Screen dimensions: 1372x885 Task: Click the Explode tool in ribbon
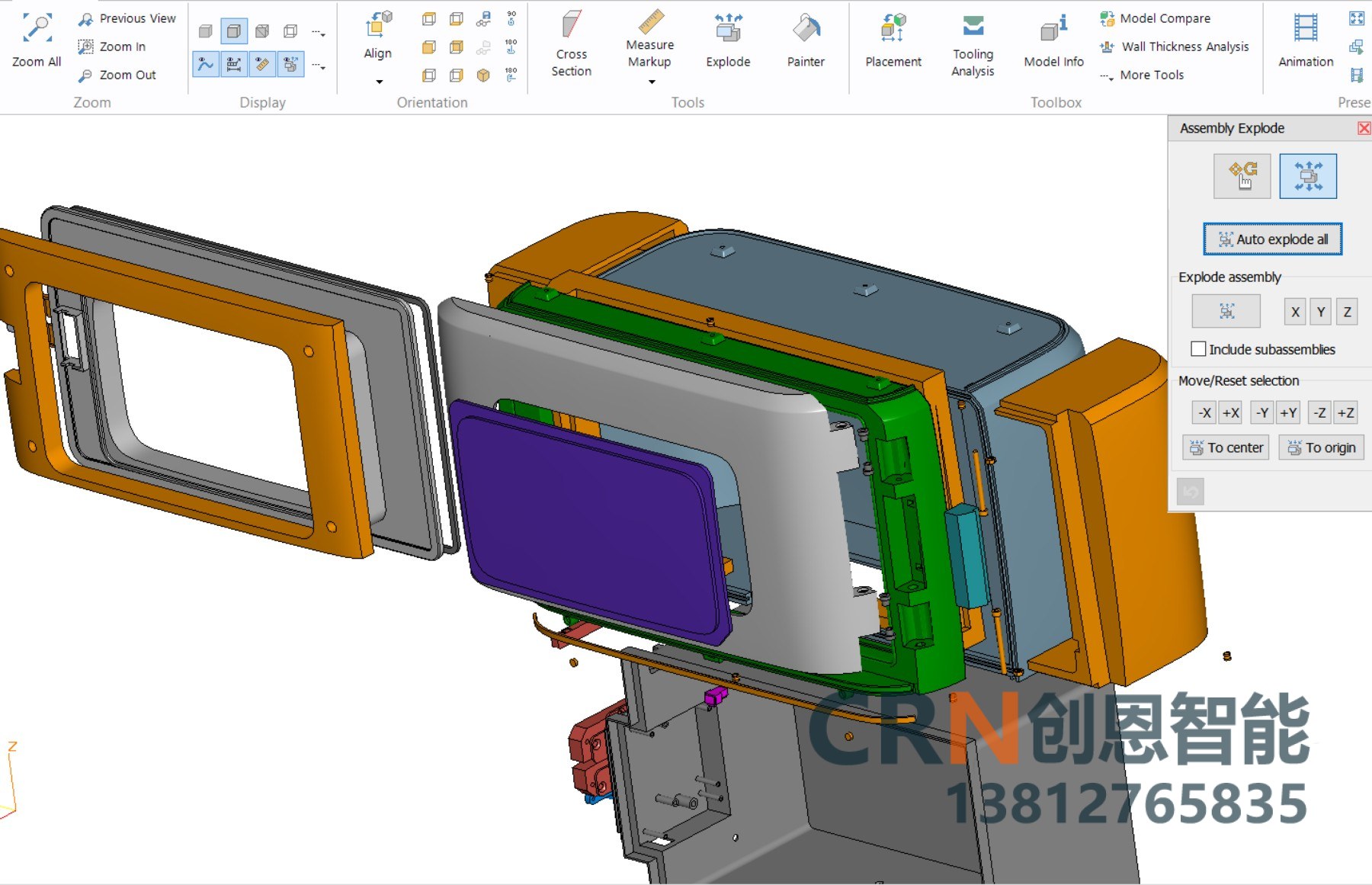[728, 41]
